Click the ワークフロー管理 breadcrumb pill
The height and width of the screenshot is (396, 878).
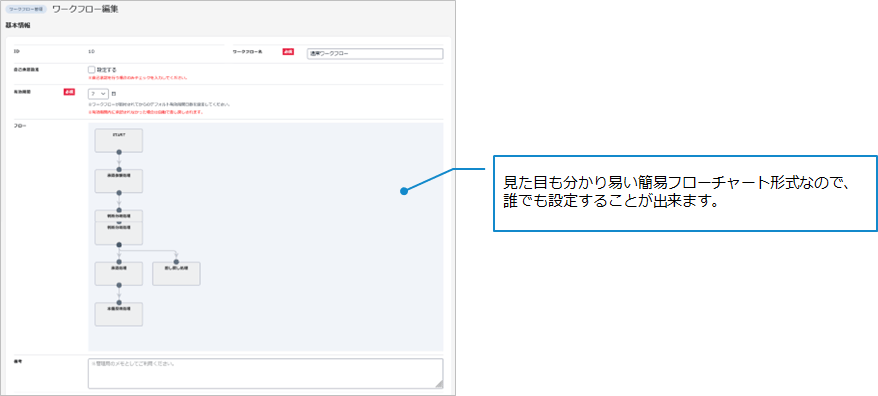tap(26, 10)
